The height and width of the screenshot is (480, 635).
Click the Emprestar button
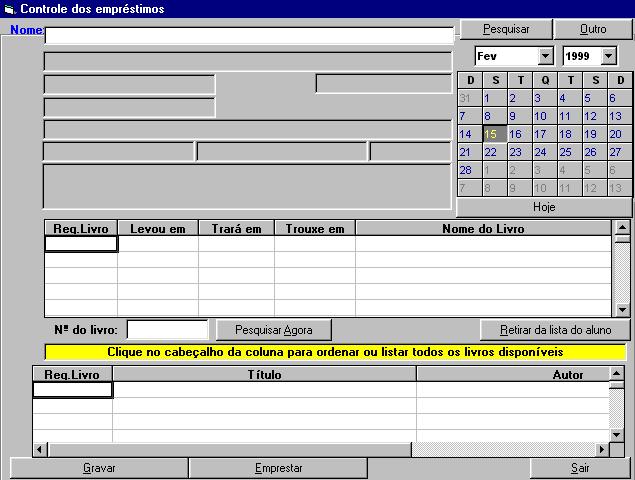pos(278,468)
